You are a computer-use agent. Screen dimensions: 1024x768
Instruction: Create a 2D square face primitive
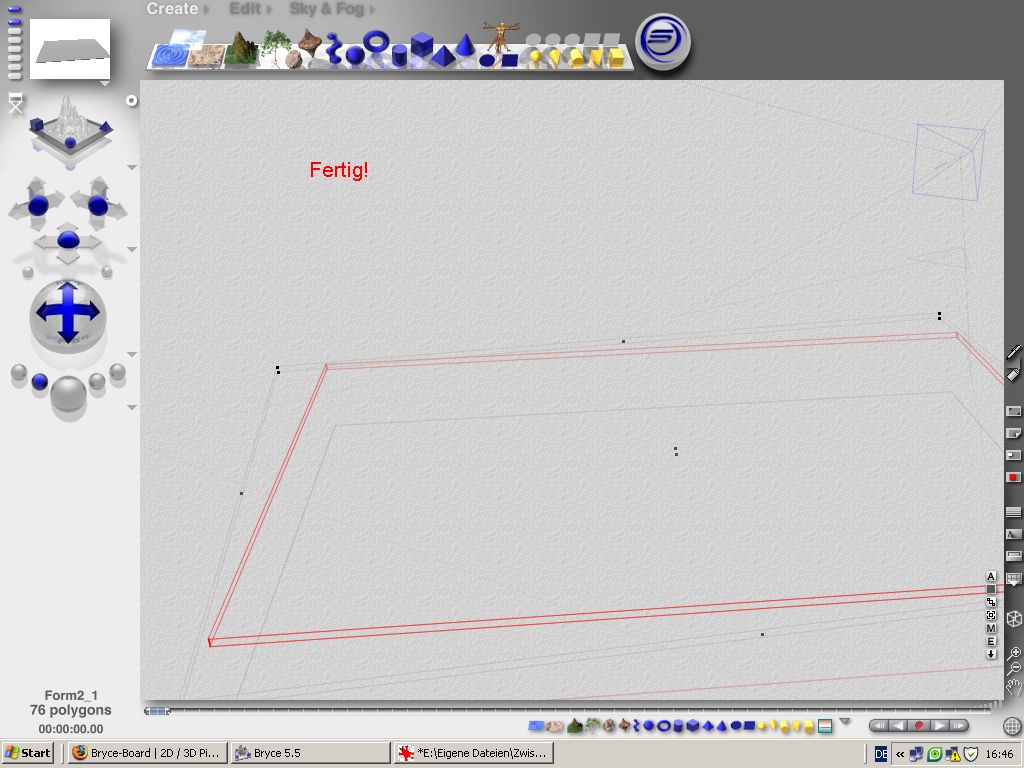pyautogui.click(x=509, y=61)
